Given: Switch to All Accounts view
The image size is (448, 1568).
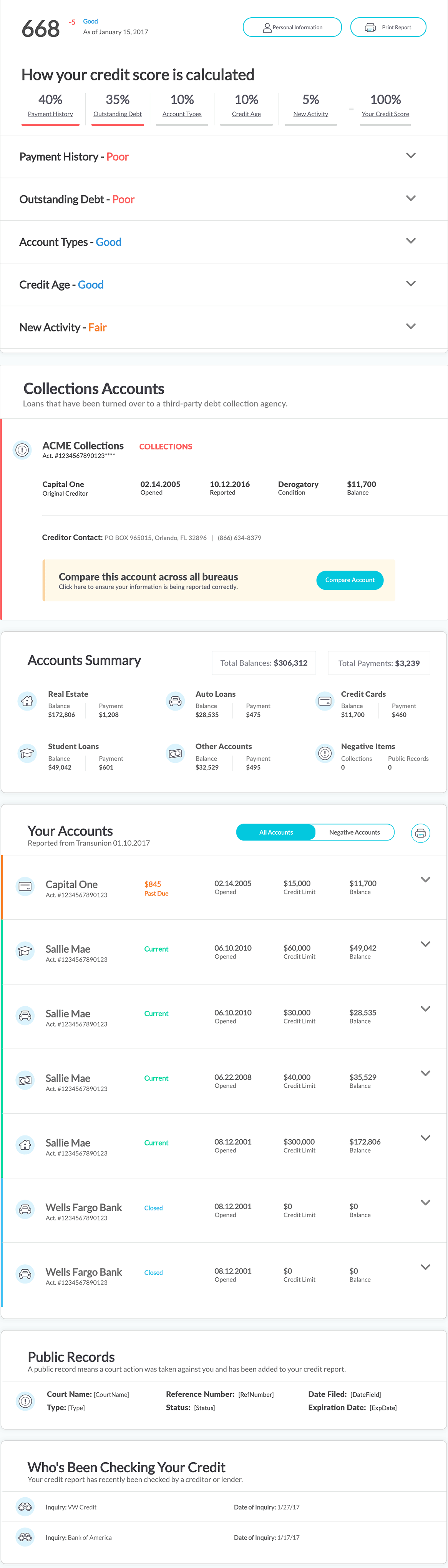Looking at the screenshot, I should 276,832.
